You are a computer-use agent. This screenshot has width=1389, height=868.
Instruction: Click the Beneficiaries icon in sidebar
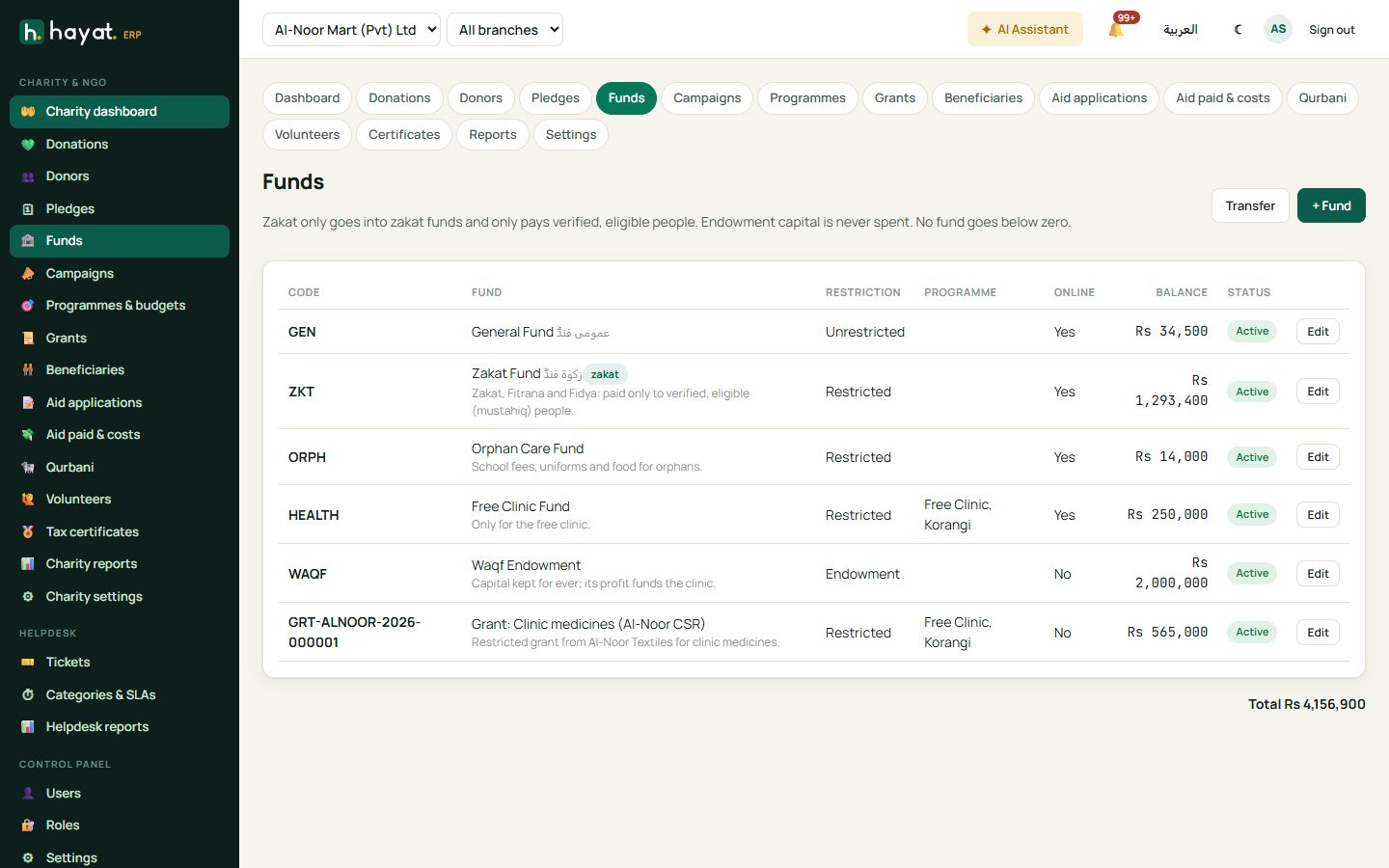click(28, 370)
